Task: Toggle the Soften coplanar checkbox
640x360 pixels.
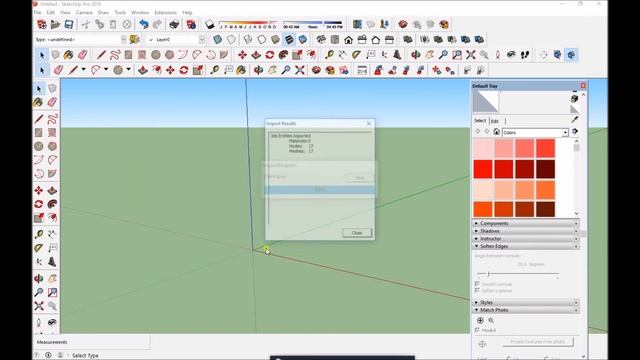Action: (477, 290)
